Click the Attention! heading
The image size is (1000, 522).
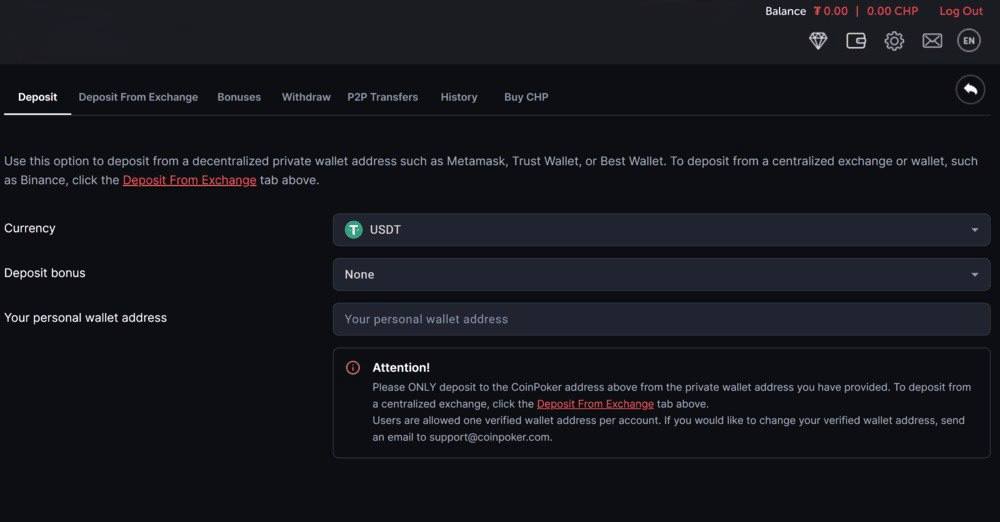click(401, 368)
